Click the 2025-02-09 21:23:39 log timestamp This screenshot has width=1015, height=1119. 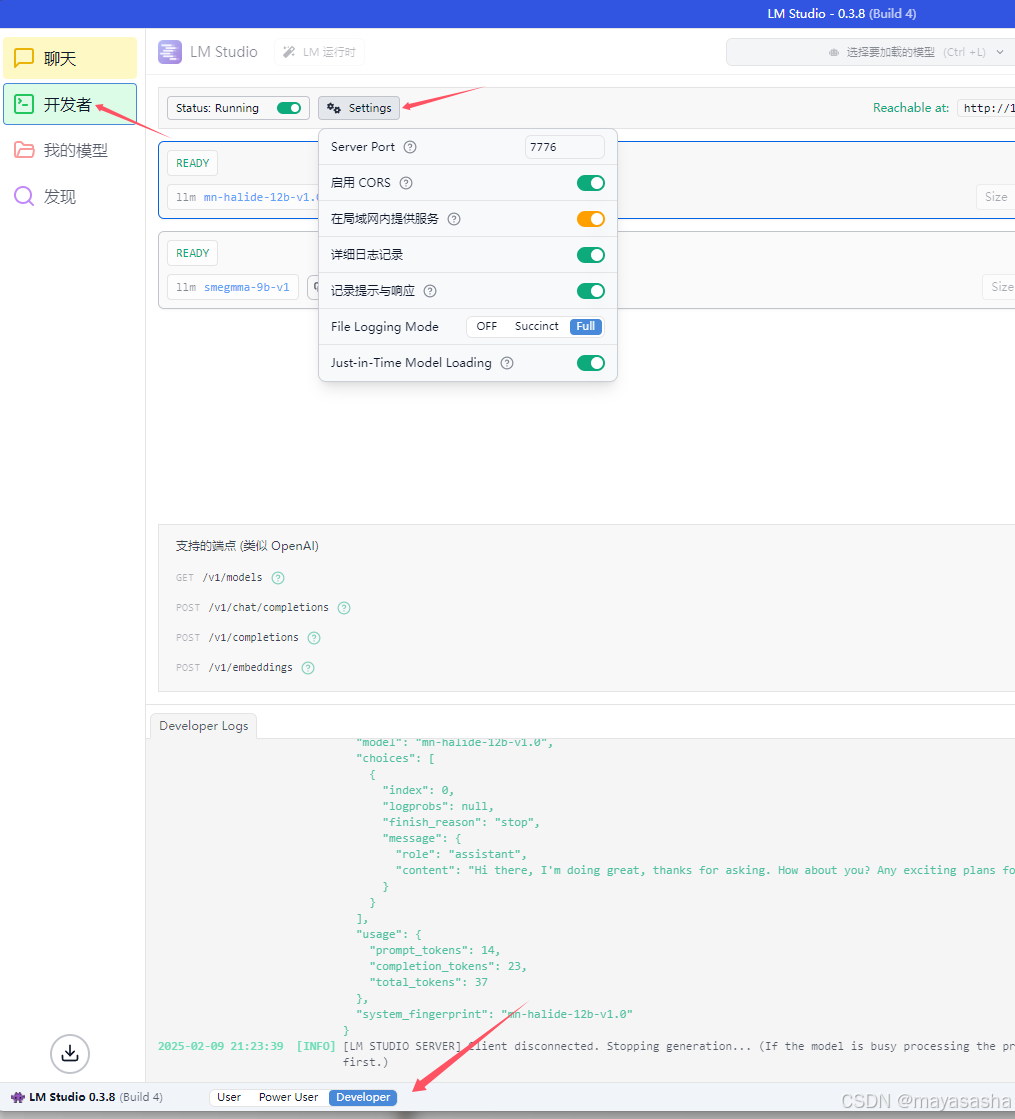click(x=221, y=1046)
